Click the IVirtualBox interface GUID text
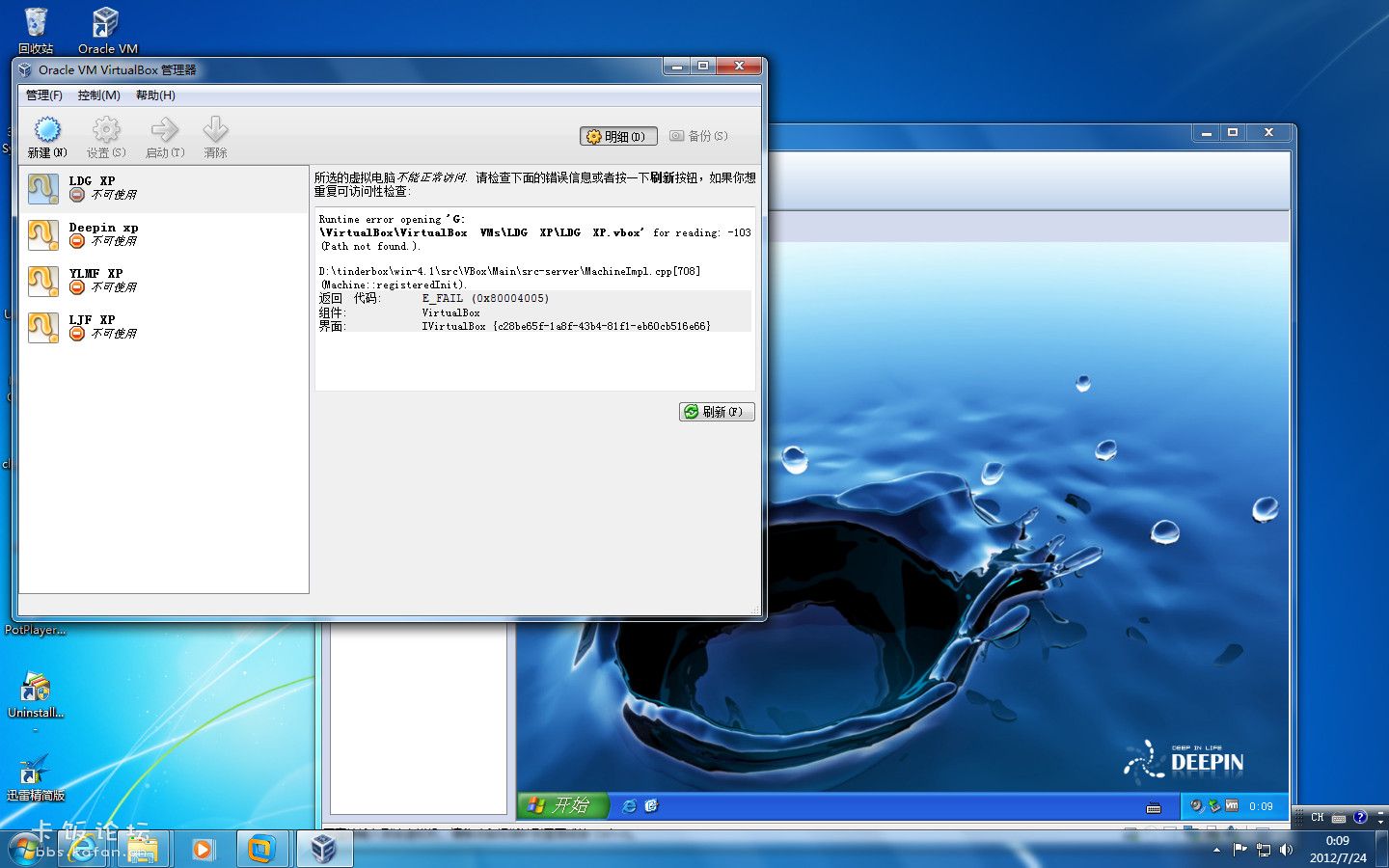The height and width of the screenshot is (868, 1389). (x=566, y=326)
